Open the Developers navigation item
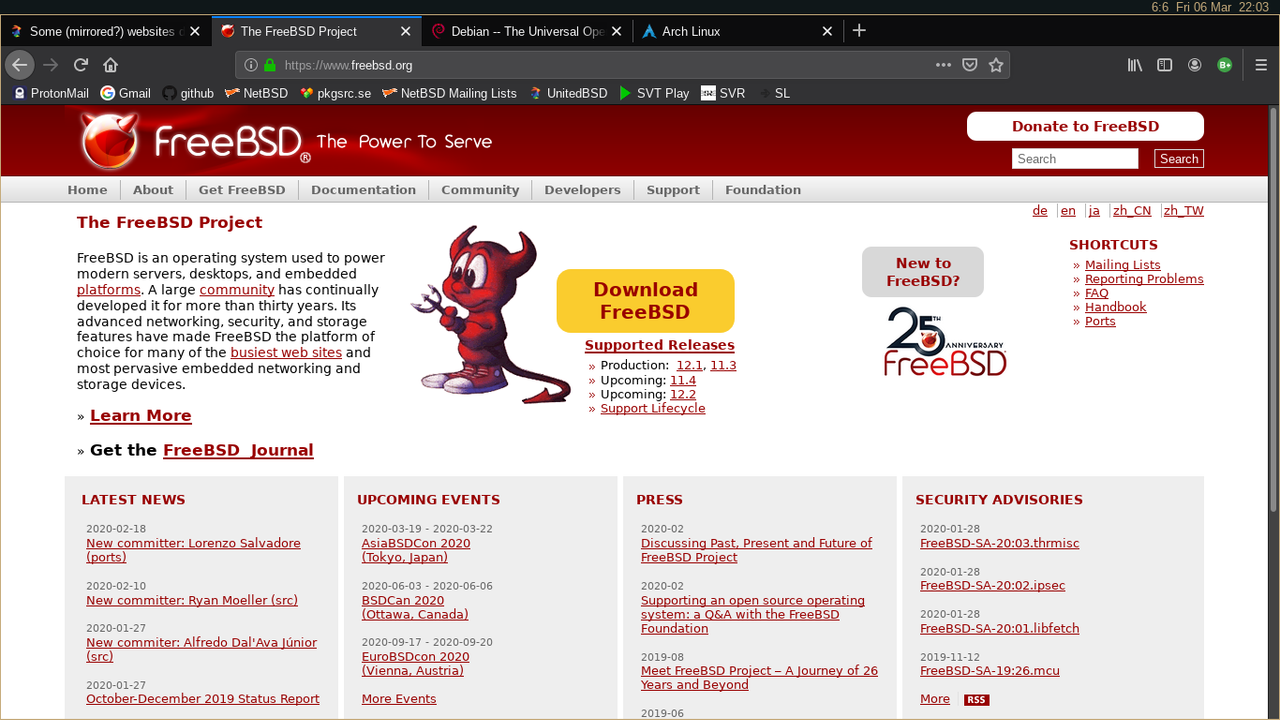This screenshot has height=720, width=1280. pos(583,190)
